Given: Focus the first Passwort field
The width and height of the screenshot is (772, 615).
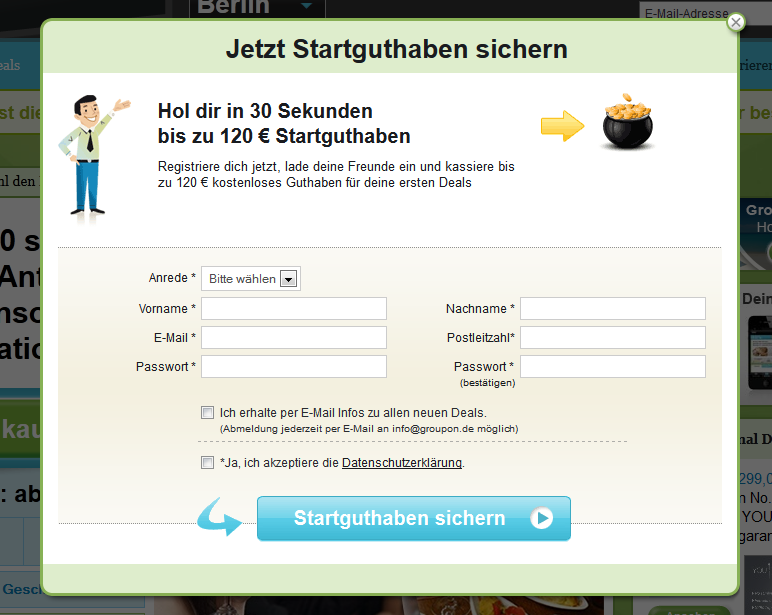Looking at the screenshot, I should pos(294,367).
